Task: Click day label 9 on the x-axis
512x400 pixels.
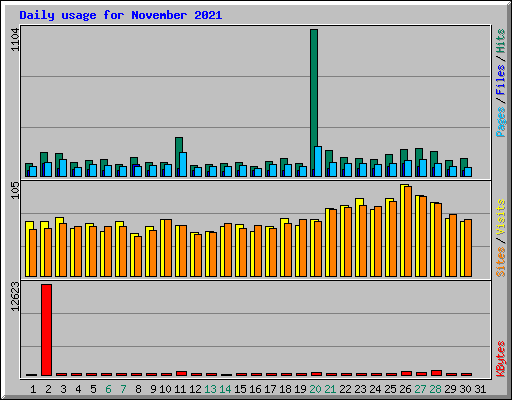Action: coord(153,389)
